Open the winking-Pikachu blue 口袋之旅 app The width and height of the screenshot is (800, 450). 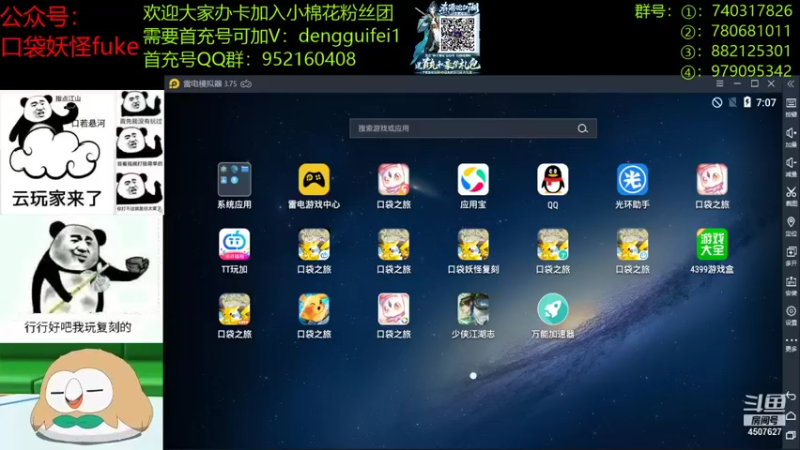coord(314,309)
